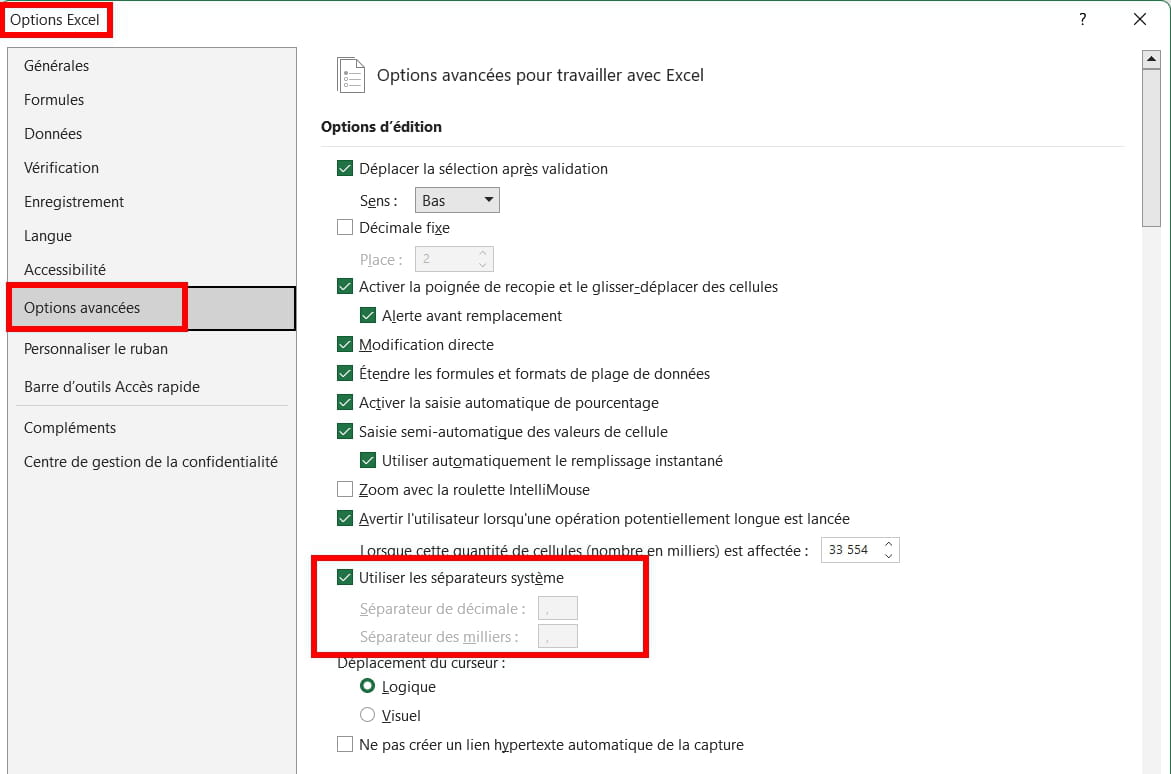Screen dimensions: 1171x774
Task: Decrease the cell quantity with down arrow
Action: pos(889,556)
